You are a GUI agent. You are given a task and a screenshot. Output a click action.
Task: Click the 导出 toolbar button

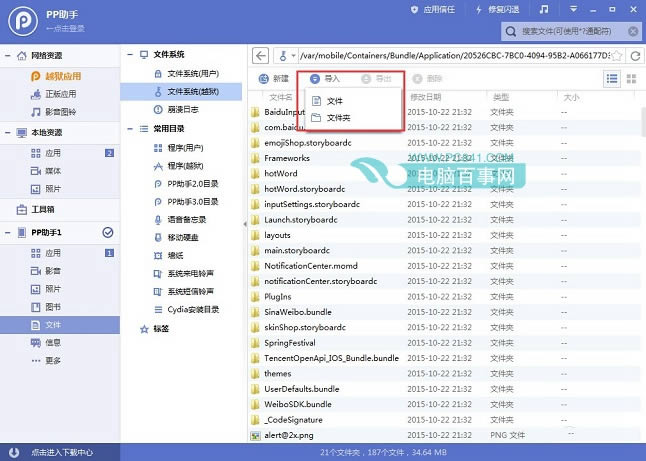point(376,79)
